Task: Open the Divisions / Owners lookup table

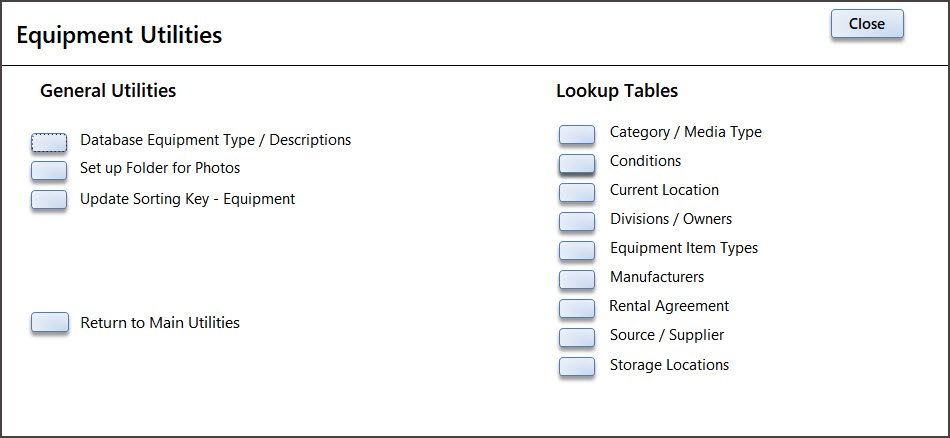Action: point(577,220)
